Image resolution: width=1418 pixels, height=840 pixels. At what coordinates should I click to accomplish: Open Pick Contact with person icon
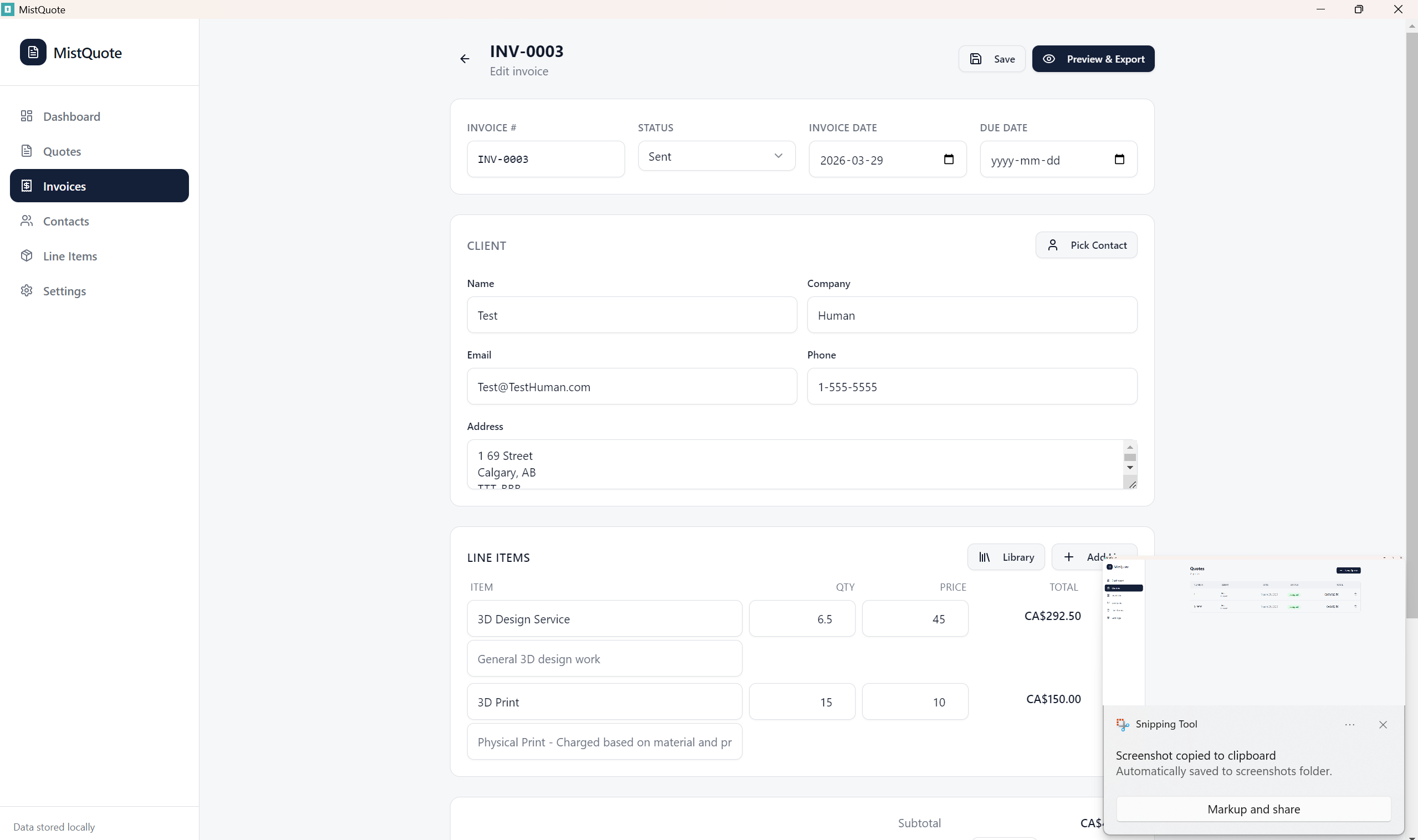(x=1086, y=245)
